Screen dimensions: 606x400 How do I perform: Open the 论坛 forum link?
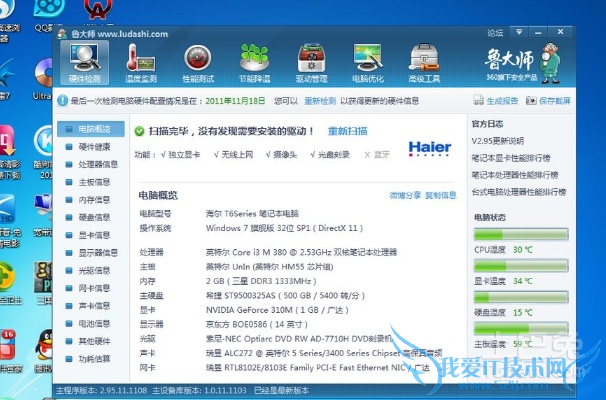coord(495,33)
